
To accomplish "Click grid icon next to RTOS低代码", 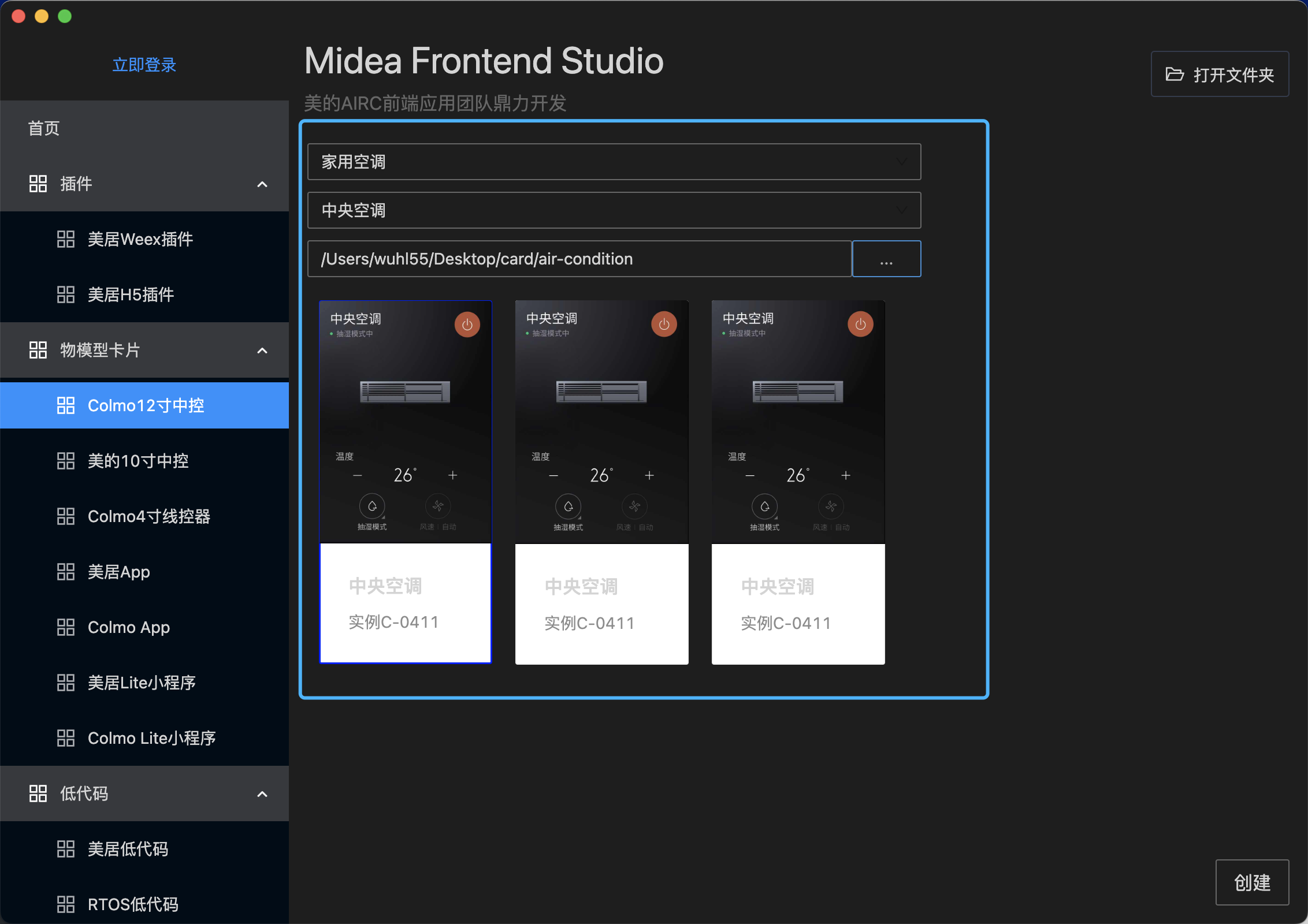I will (66, 904).
